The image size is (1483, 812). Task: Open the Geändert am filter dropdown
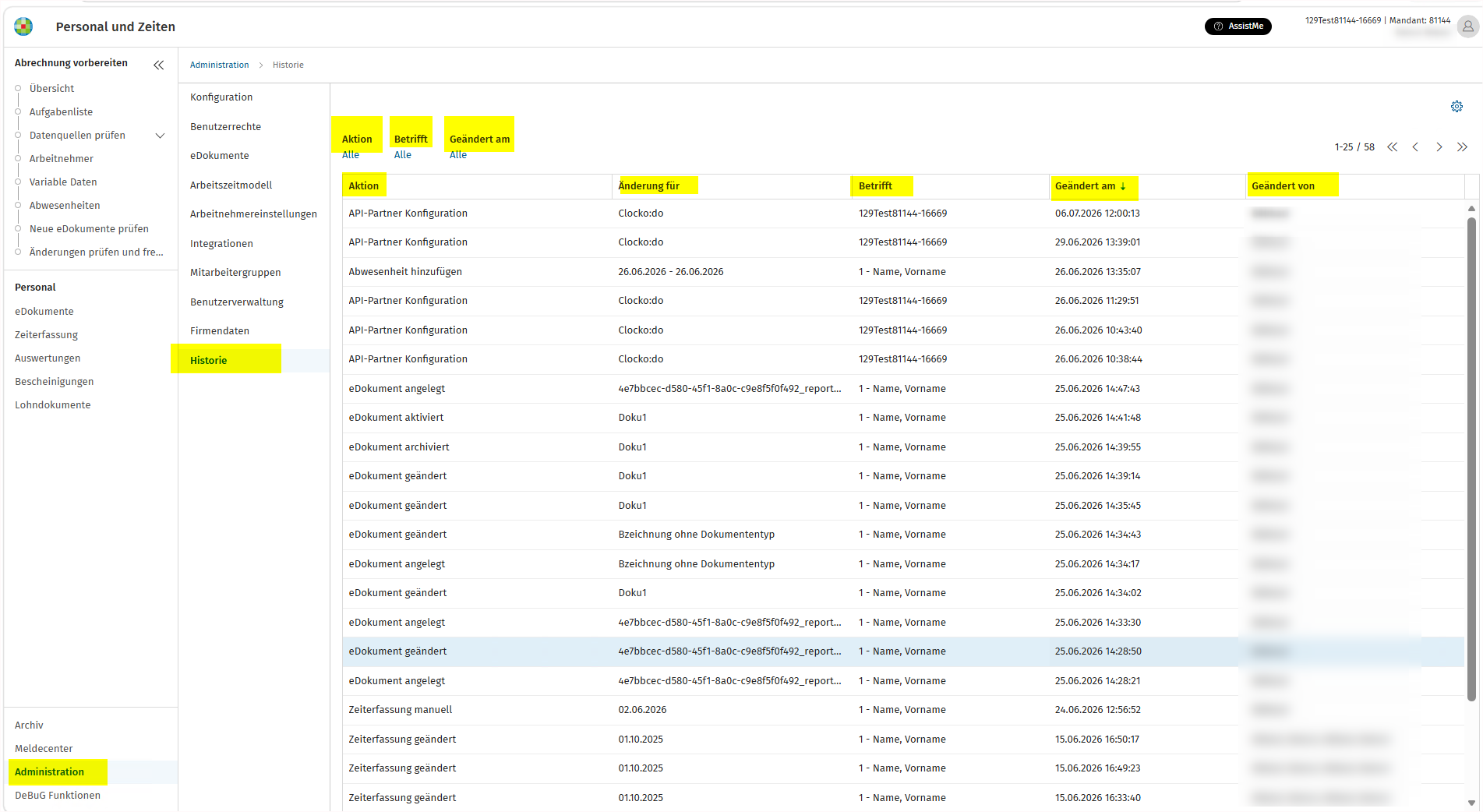point(458,155)
